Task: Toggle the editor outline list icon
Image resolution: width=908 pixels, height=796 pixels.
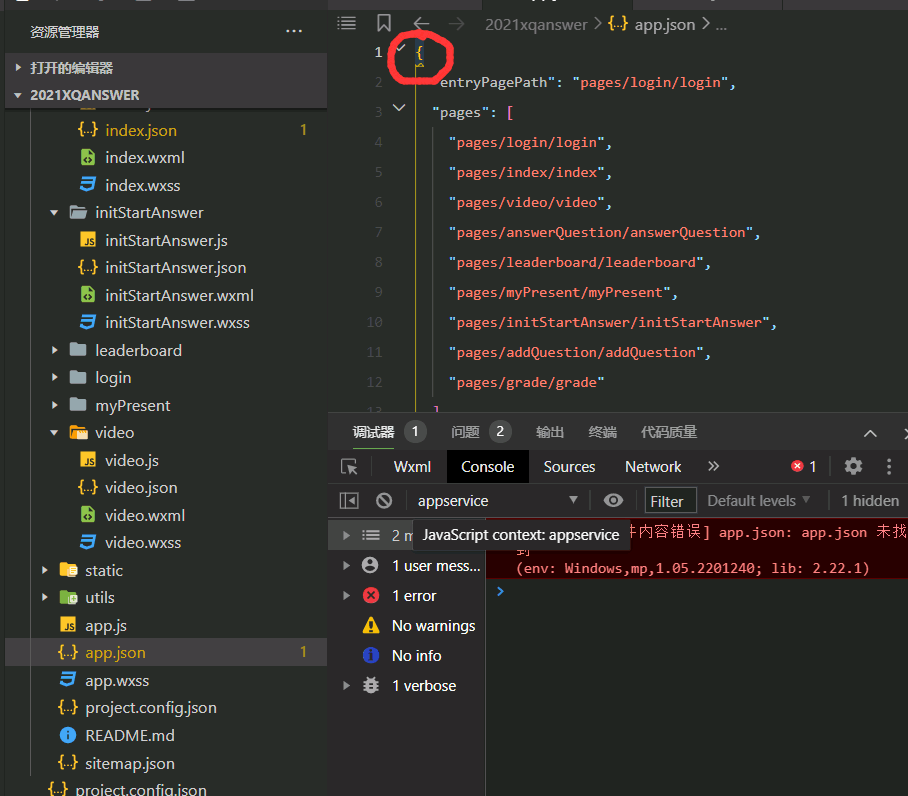Action: coord(346,24)
